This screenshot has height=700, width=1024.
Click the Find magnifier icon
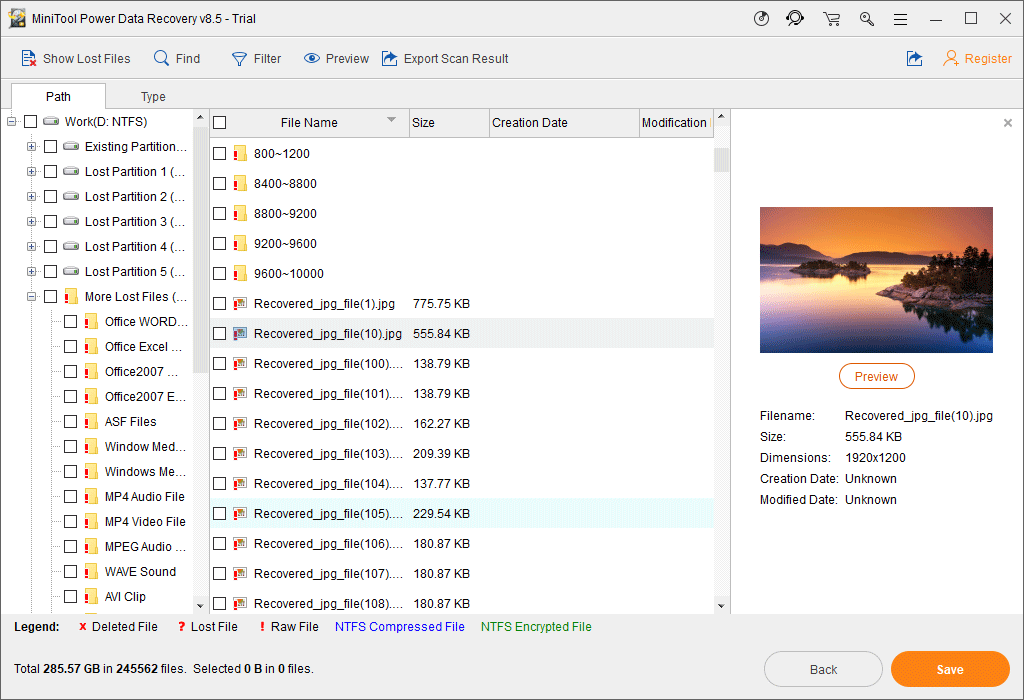[161, 58]
